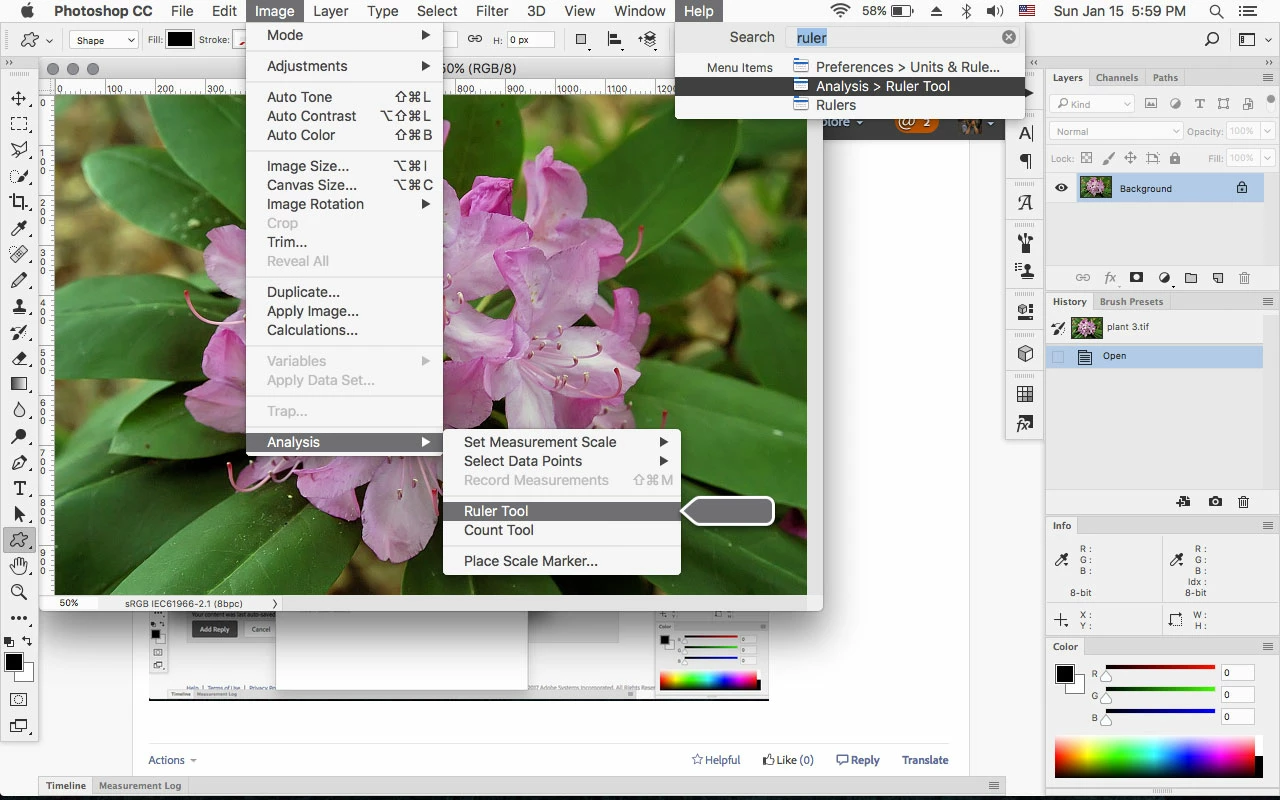Screen dimensions: 1280x800
Task: Toggle lock transparent pixels in Layers panel
Action: (1087, 158)
